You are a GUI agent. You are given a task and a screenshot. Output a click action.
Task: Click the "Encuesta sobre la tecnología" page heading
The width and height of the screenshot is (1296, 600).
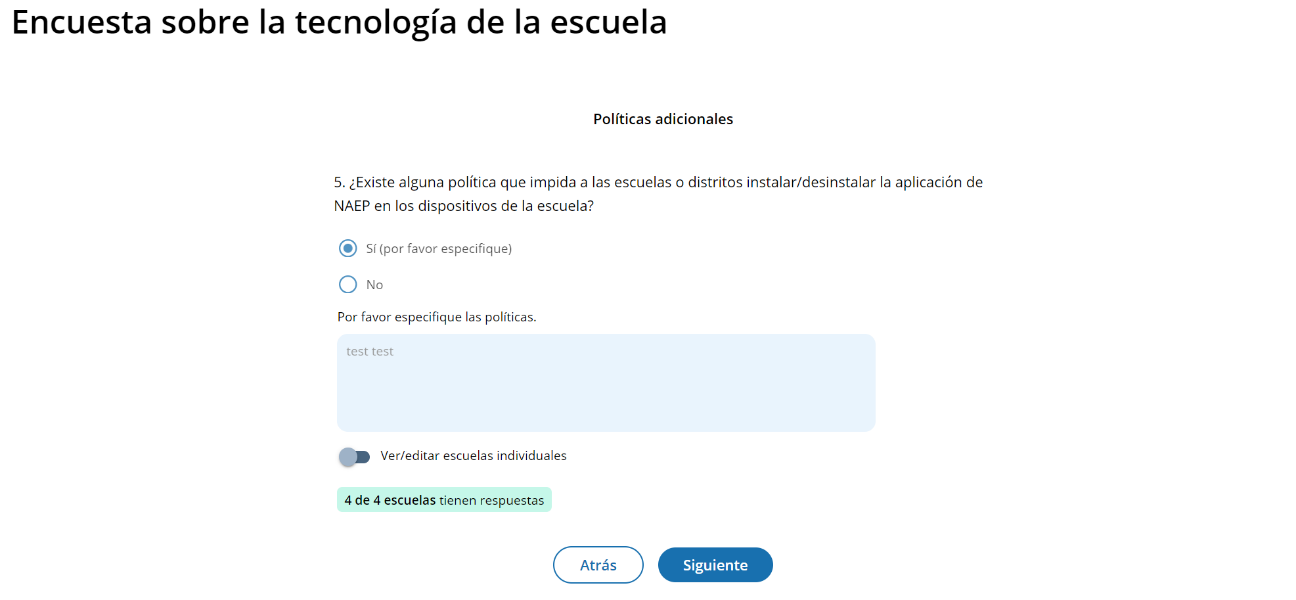click(339, 23)
